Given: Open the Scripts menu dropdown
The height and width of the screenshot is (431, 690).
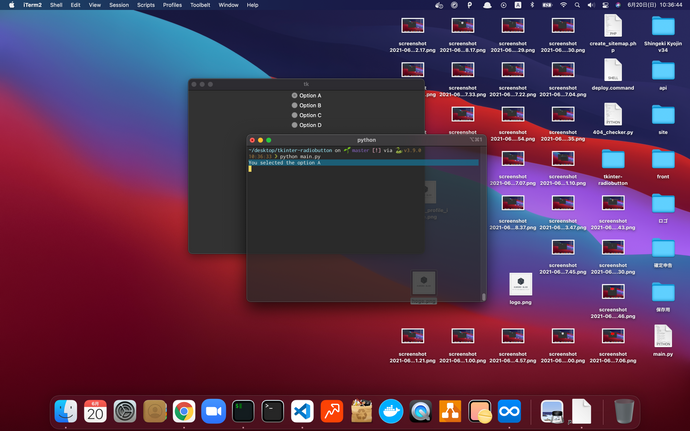Looking at the screenshot, I should click(146, 5).
